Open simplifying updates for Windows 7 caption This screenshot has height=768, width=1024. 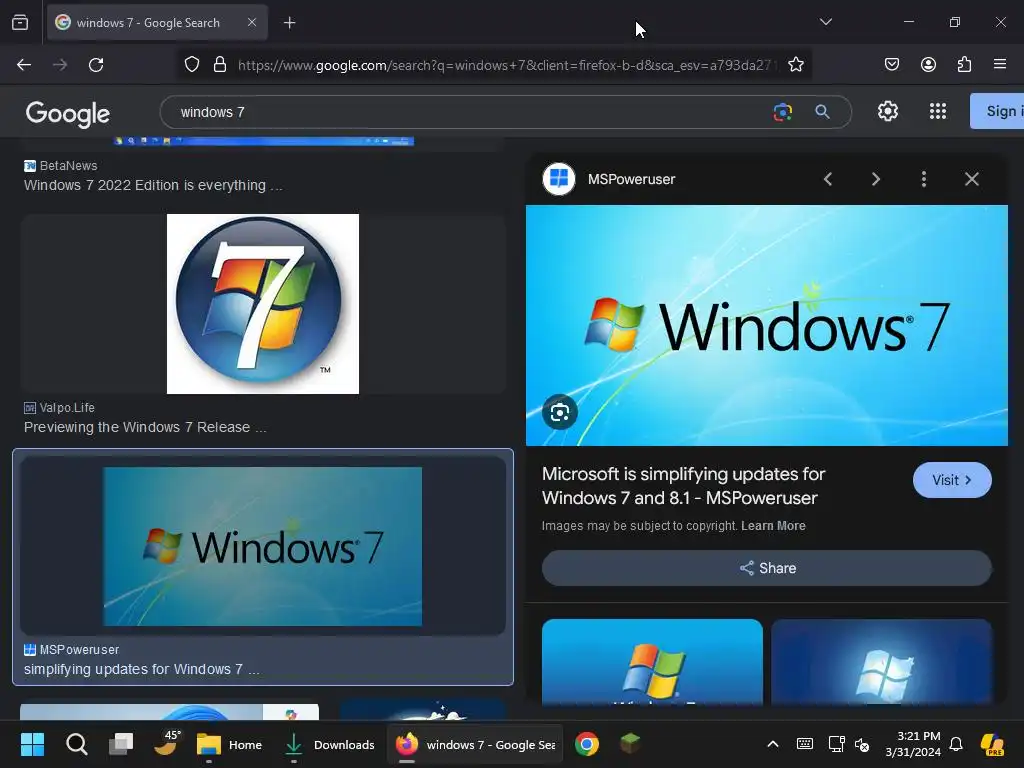tap(141, 669)
